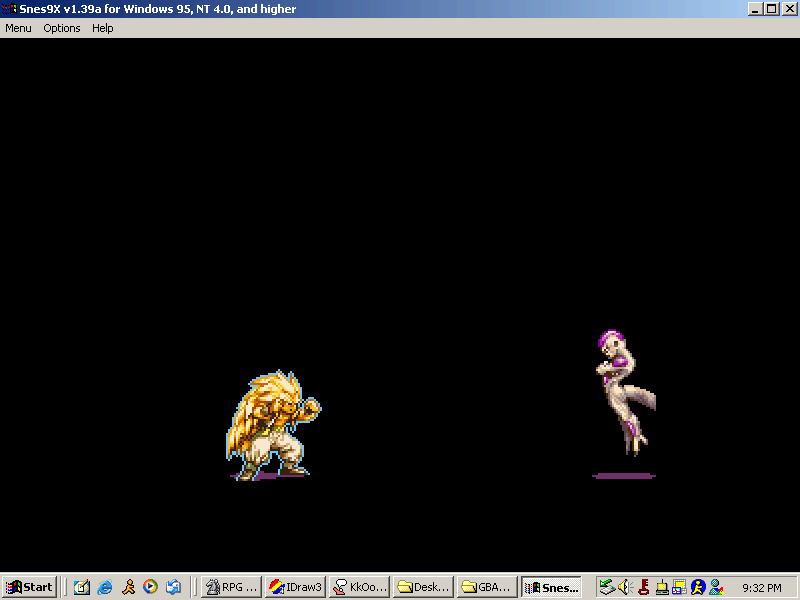Click the display settings tray icon

(x=679, y=587)
